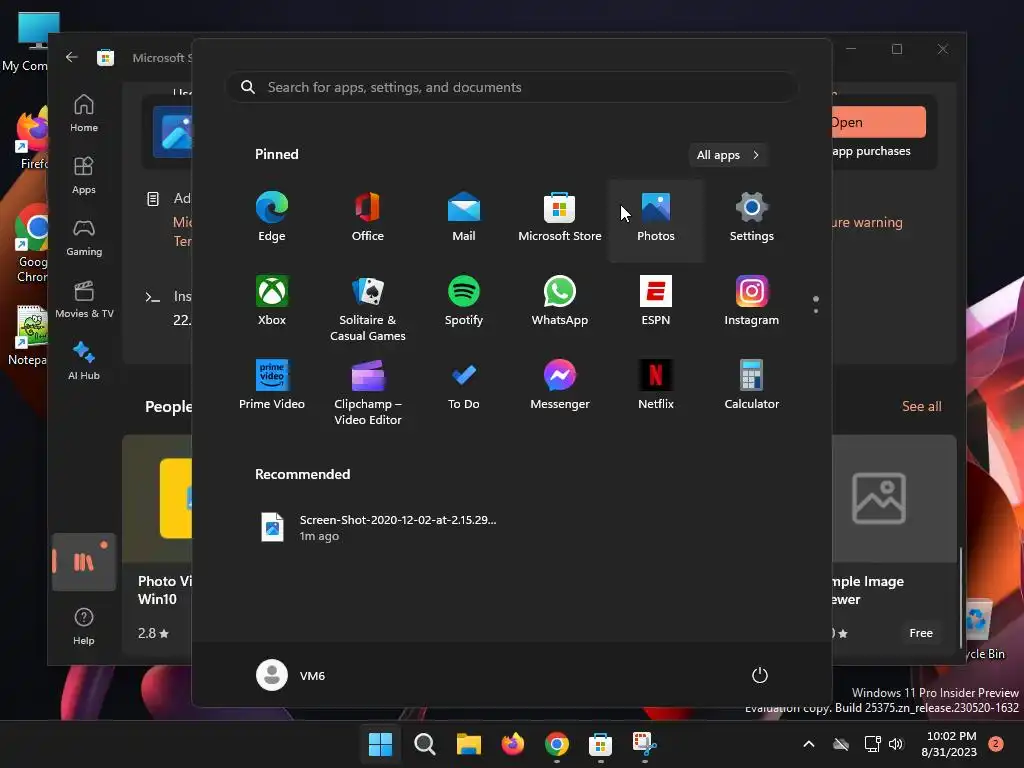Image resolution: width=1024 pixels, height=768 pixels.
Task: Launch the Xbox app
Action: coord(272,302)
